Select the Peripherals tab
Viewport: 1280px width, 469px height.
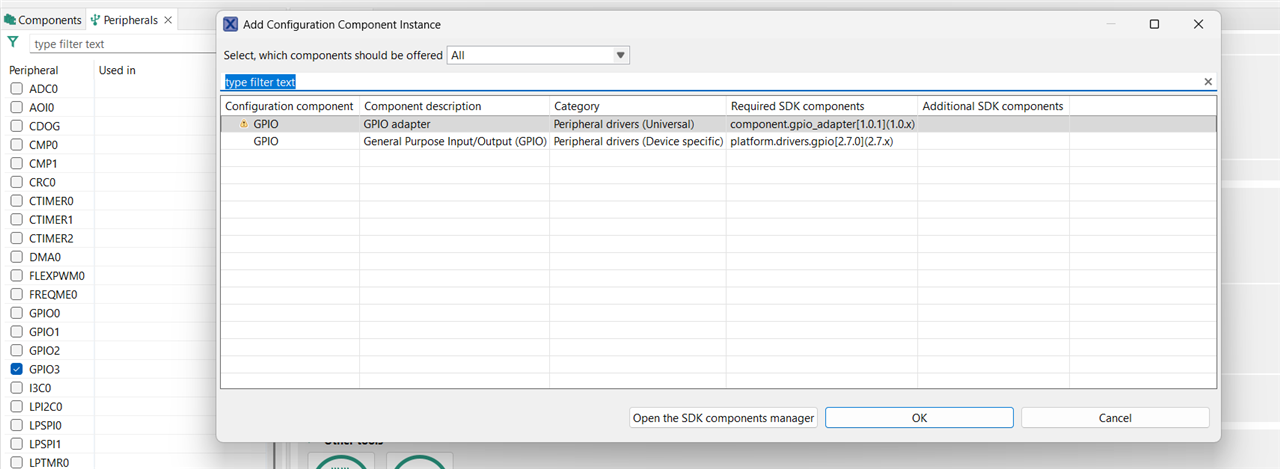click(x=130, y=20)
